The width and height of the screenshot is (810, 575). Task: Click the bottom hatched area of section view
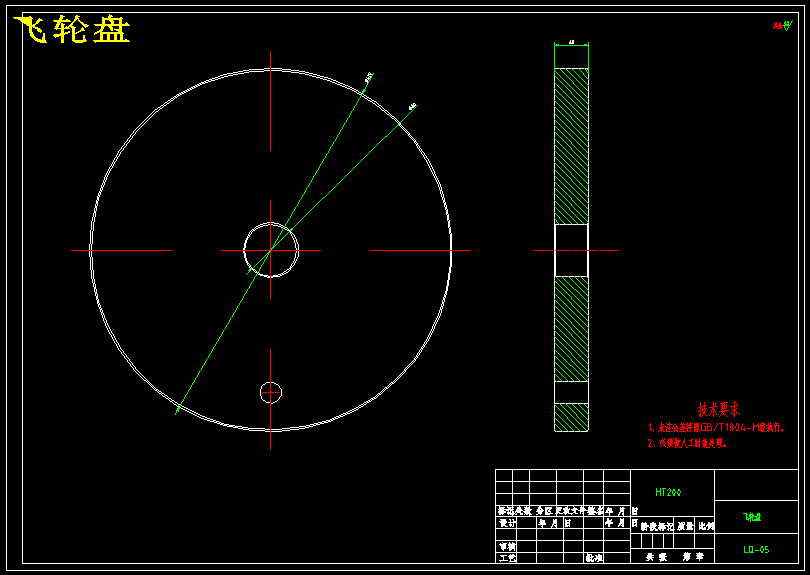571,417
